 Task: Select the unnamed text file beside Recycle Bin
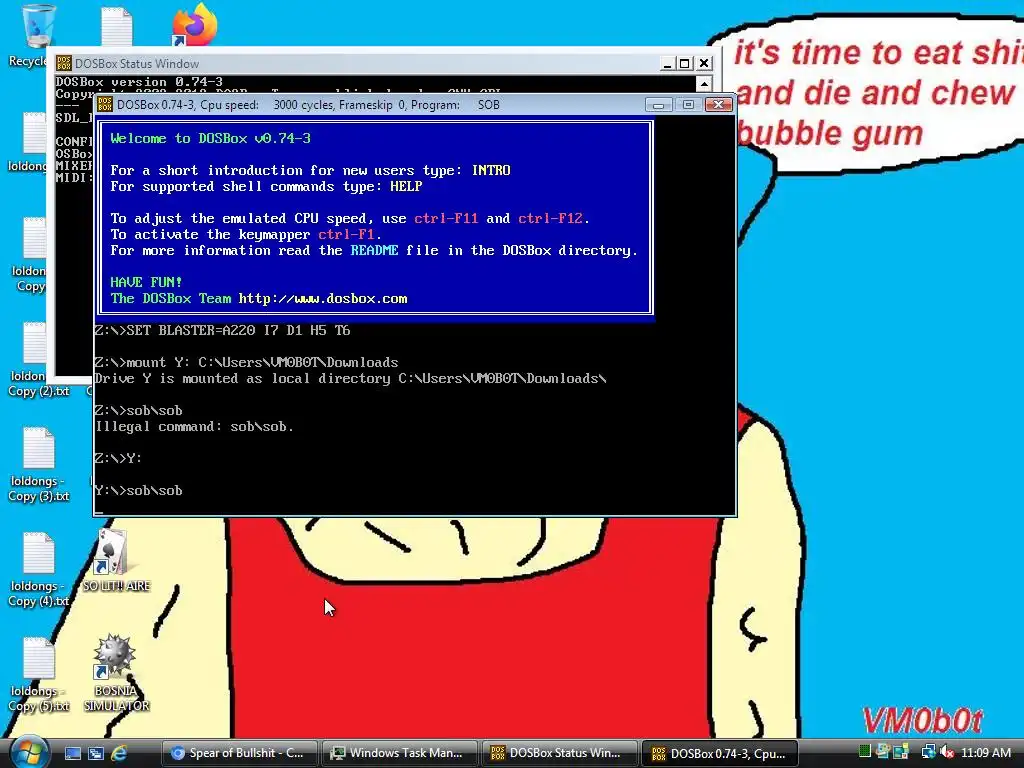point(117,25)
